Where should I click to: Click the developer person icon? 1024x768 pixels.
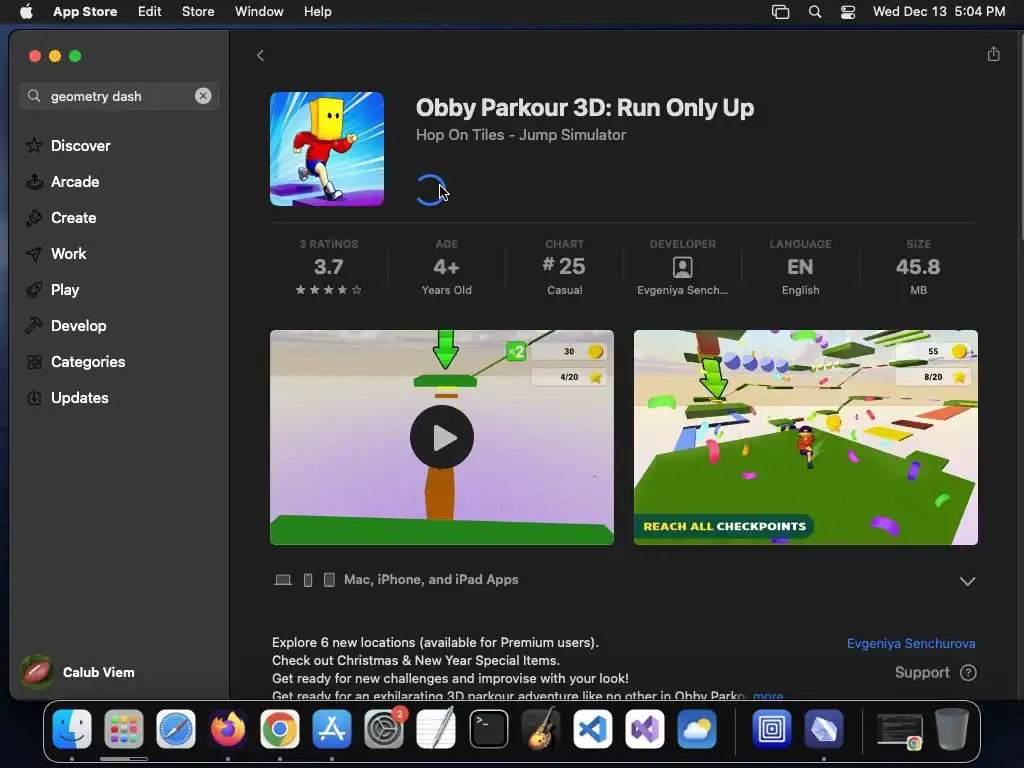pyautogui.click(x=682, y=267)
